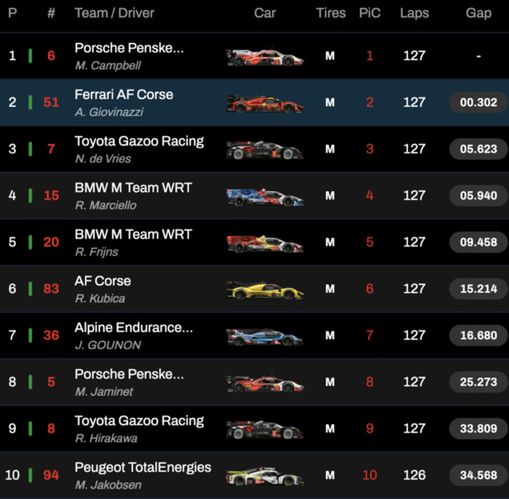Viewport: 509px width, 499px height.
Task: Click the green status bar for position 9
Action: tap(30, 428)
